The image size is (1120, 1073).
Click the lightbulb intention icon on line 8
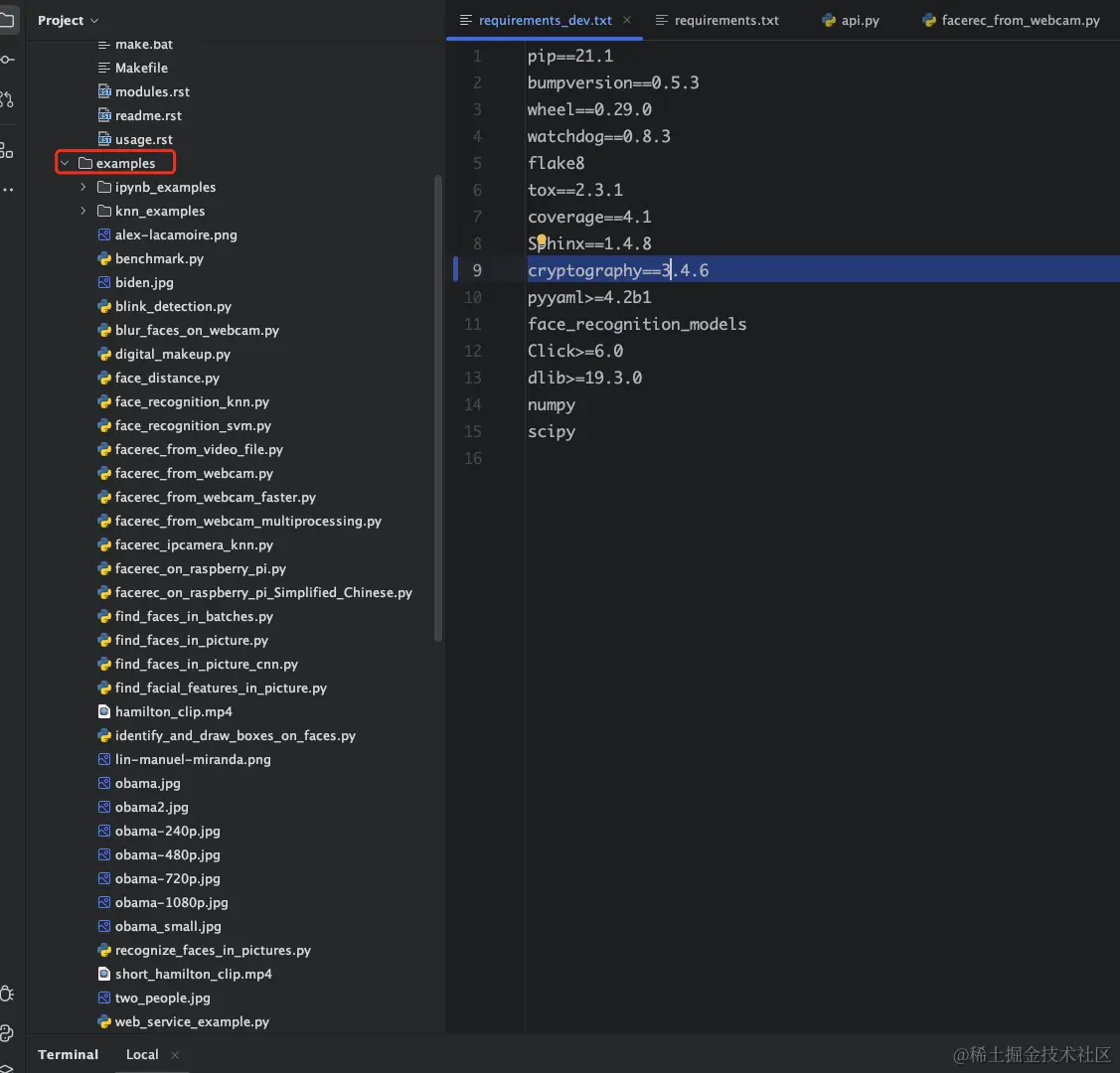click(x=542, y=240)
